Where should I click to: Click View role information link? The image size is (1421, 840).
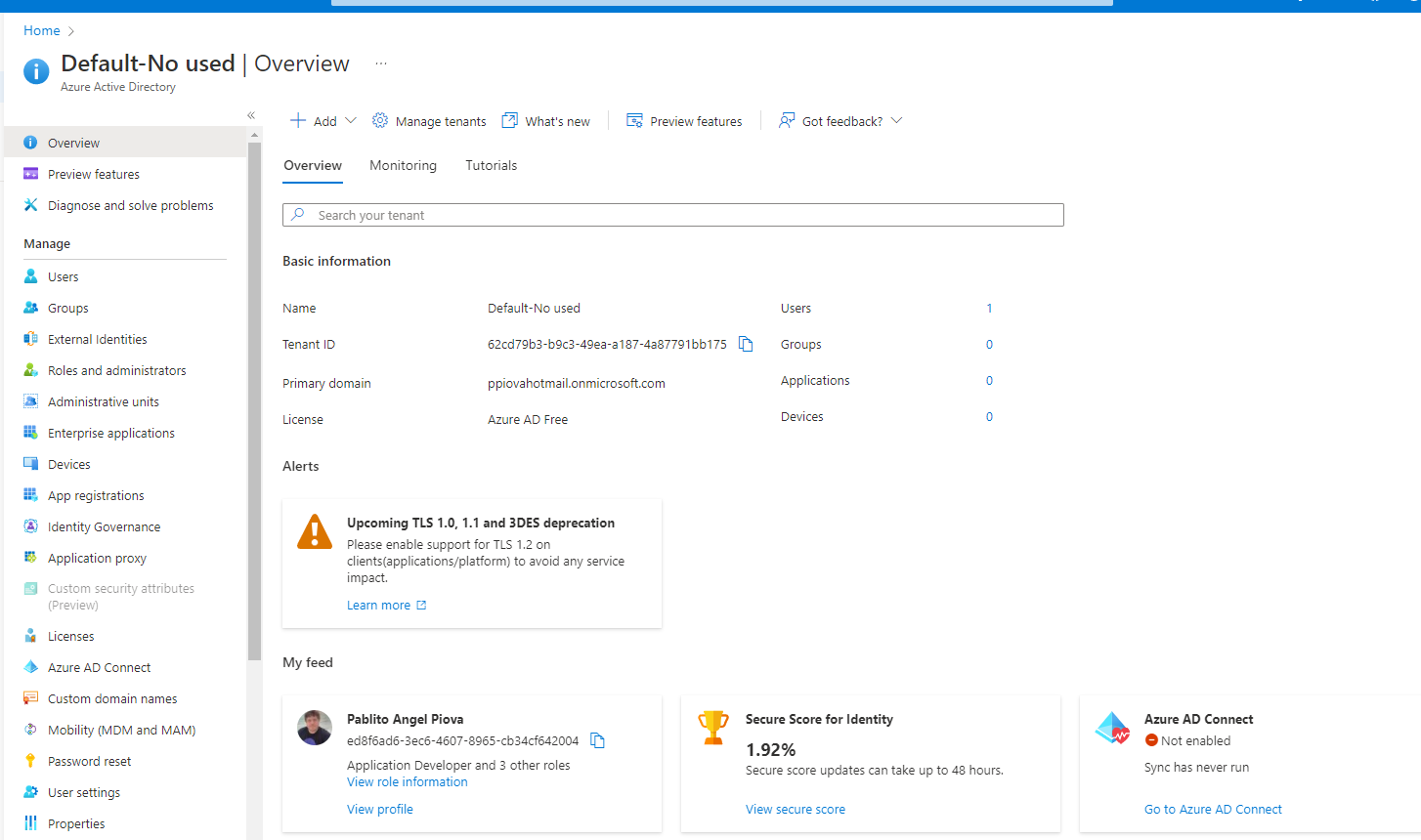[407, 781]
